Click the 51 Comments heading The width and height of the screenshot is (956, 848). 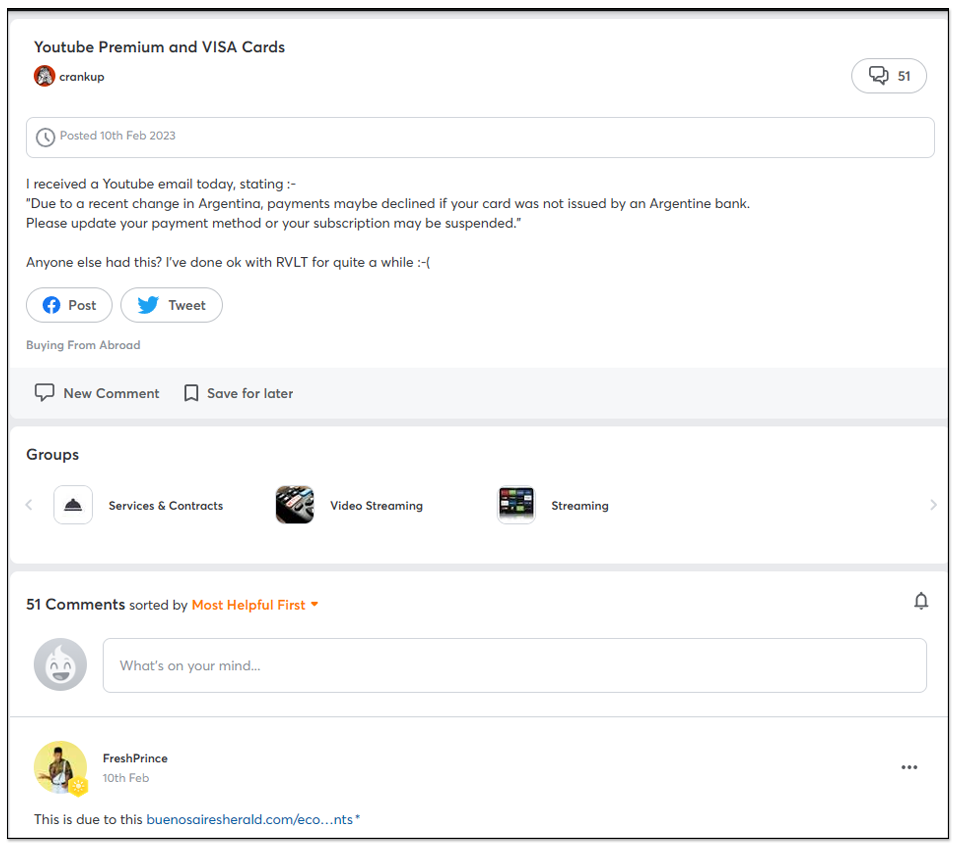point(76,604)
